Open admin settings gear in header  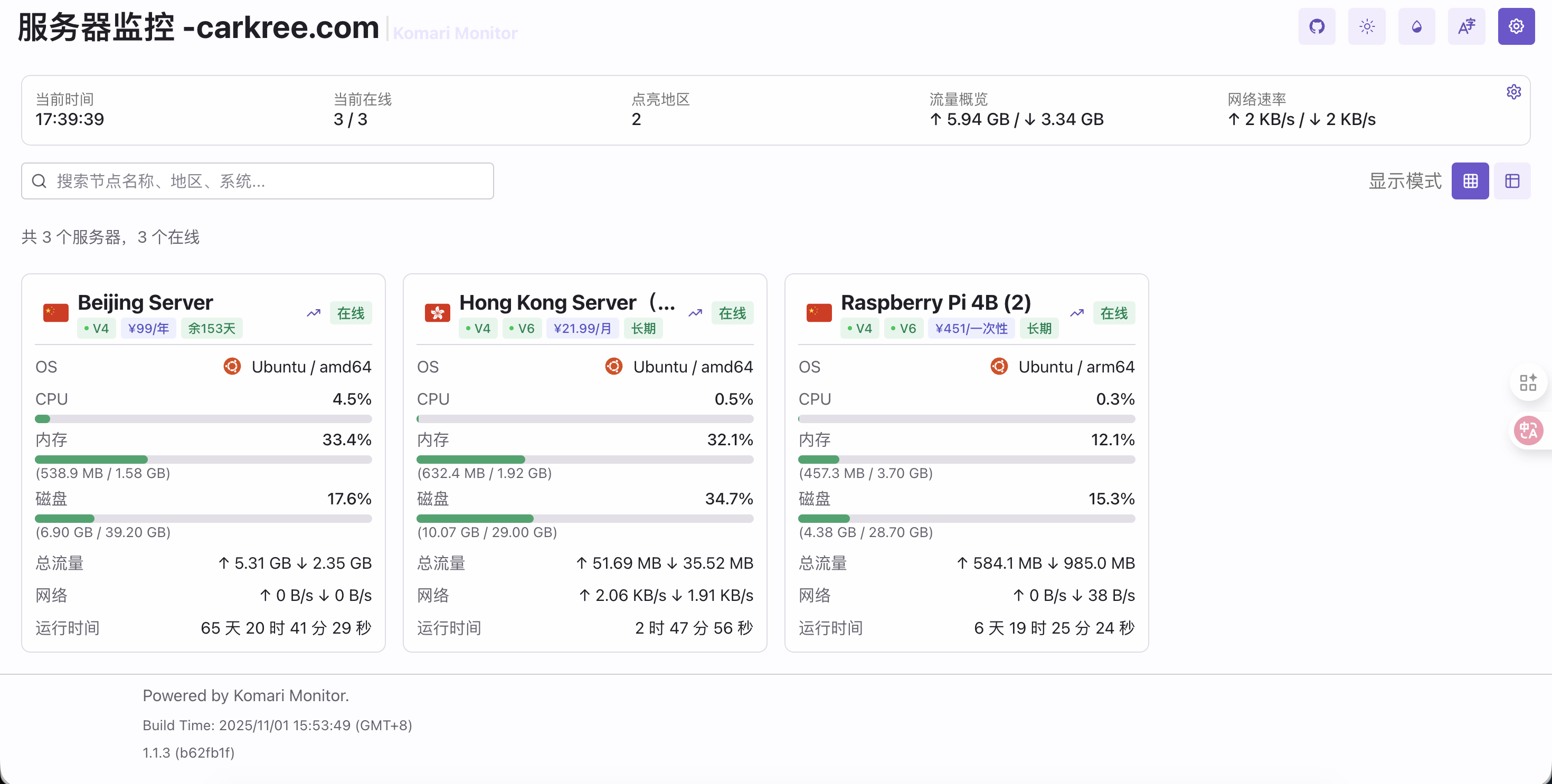(1516, 26)
